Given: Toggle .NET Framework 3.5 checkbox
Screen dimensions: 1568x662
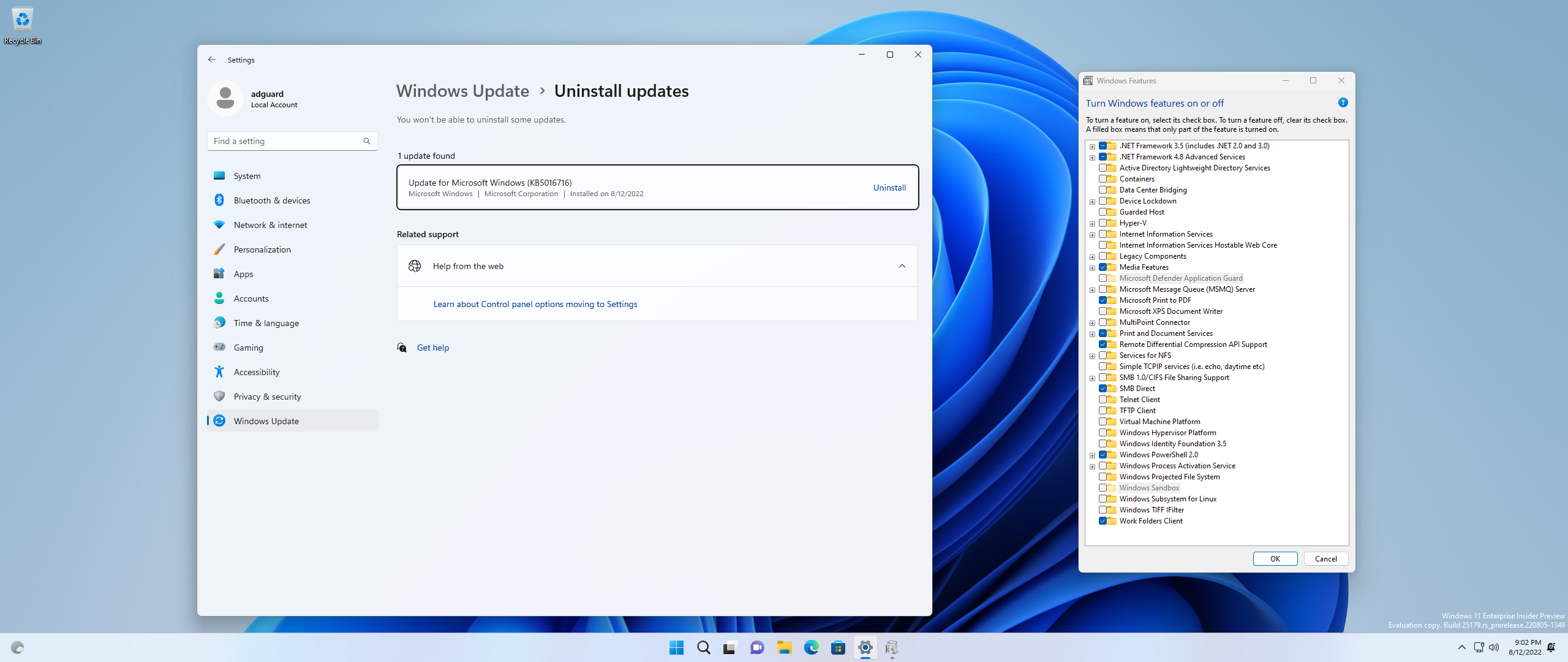Looking at the screenshot, I should coord(1102,146).
